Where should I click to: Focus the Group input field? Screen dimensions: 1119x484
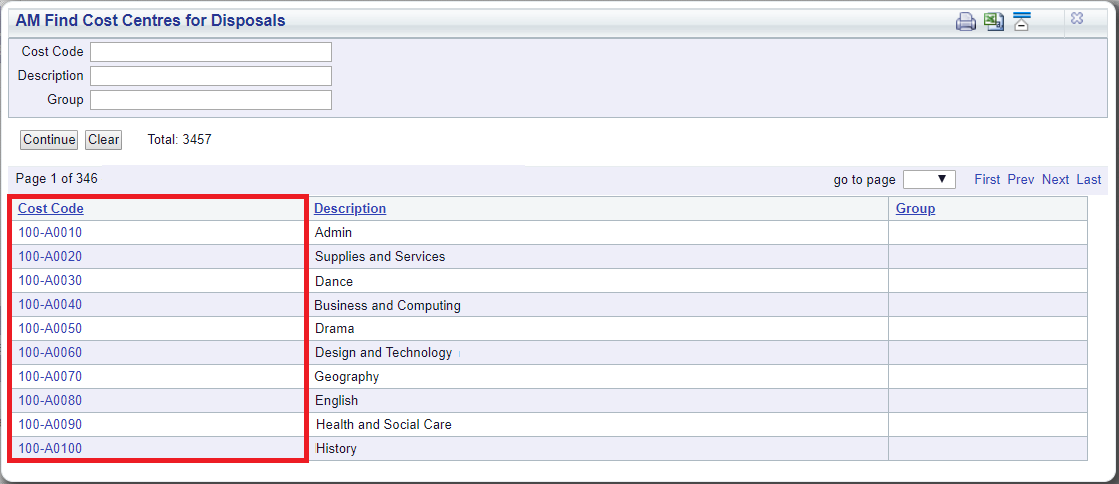tap(211, 100)
